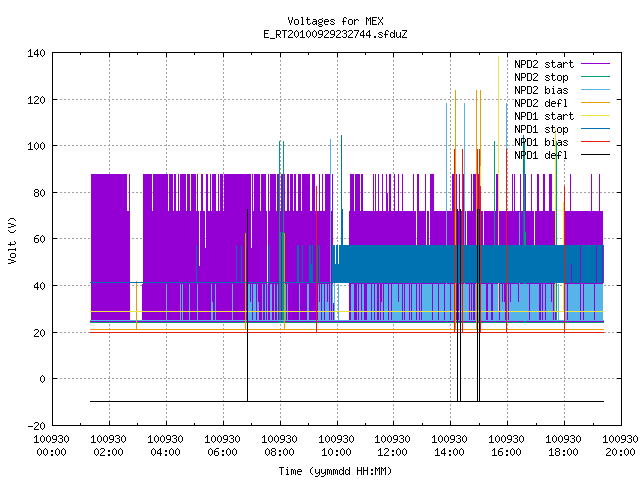
Task: Click the light blue NPD2 bias legend line
Action: point(596,90)
